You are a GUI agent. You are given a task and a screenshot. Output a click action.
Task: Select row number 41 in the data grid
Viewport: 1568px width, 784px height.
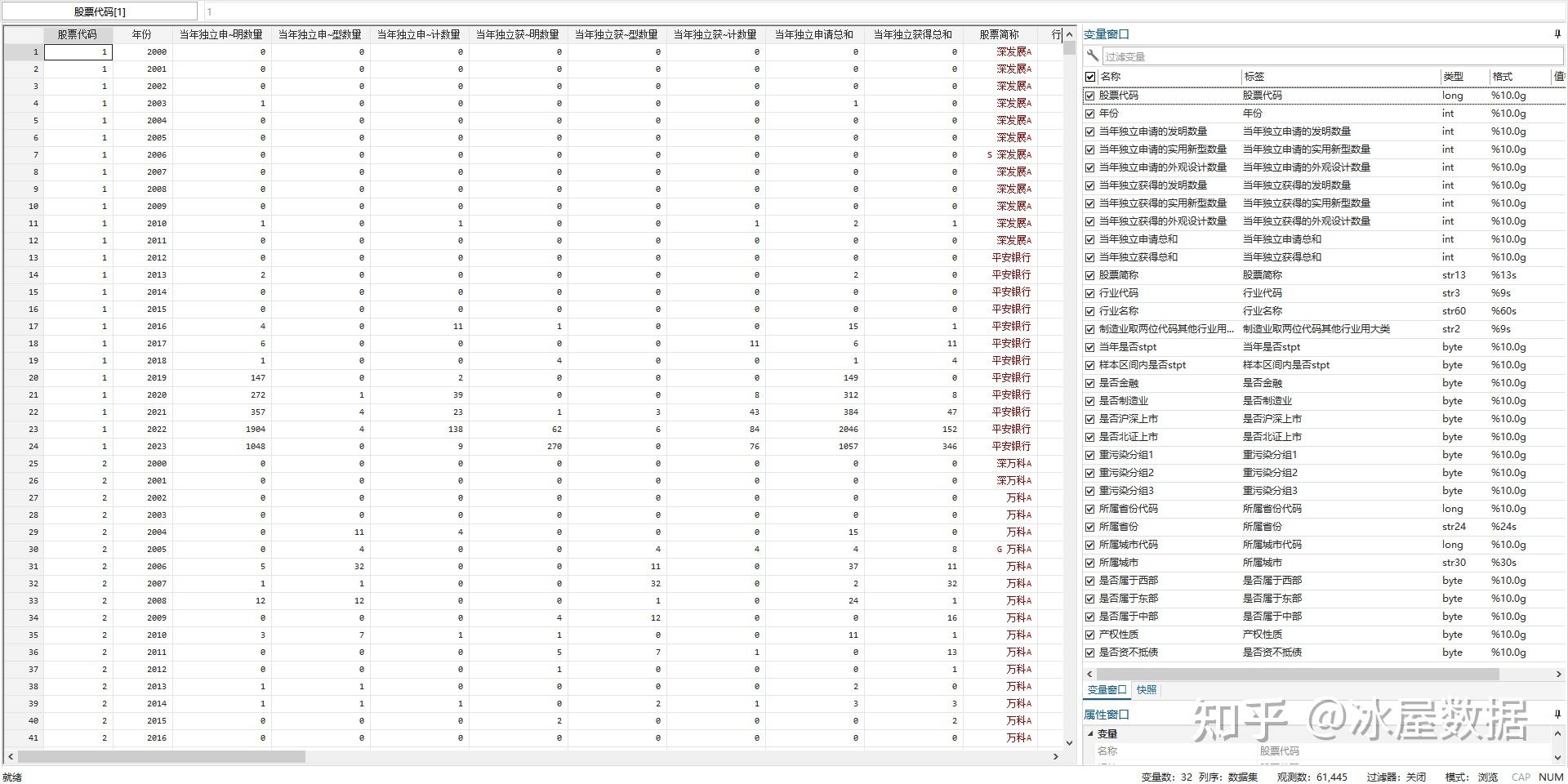coord(24,738)
